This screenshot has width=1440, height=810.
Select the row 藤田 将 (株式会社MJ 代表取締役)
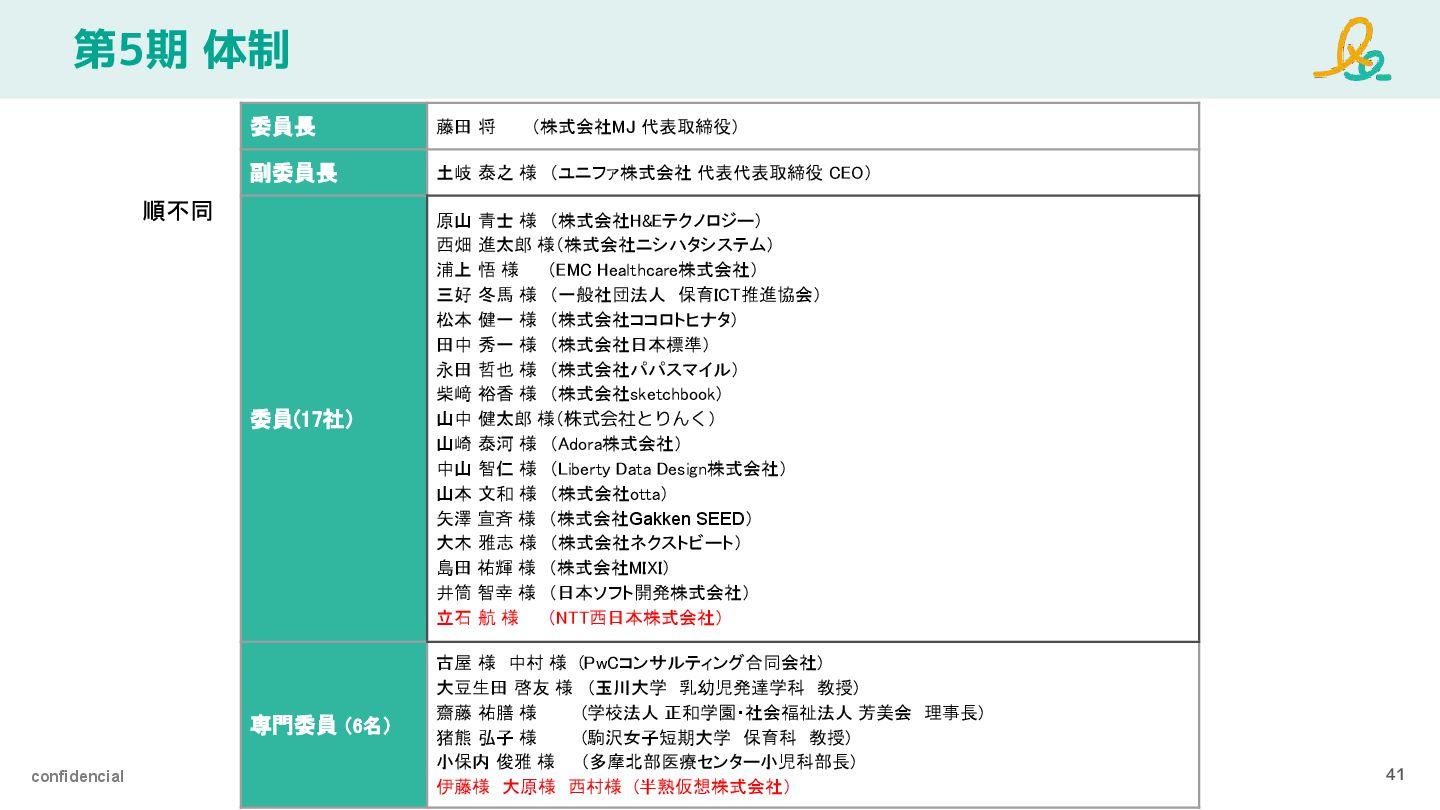click(813, 126)
